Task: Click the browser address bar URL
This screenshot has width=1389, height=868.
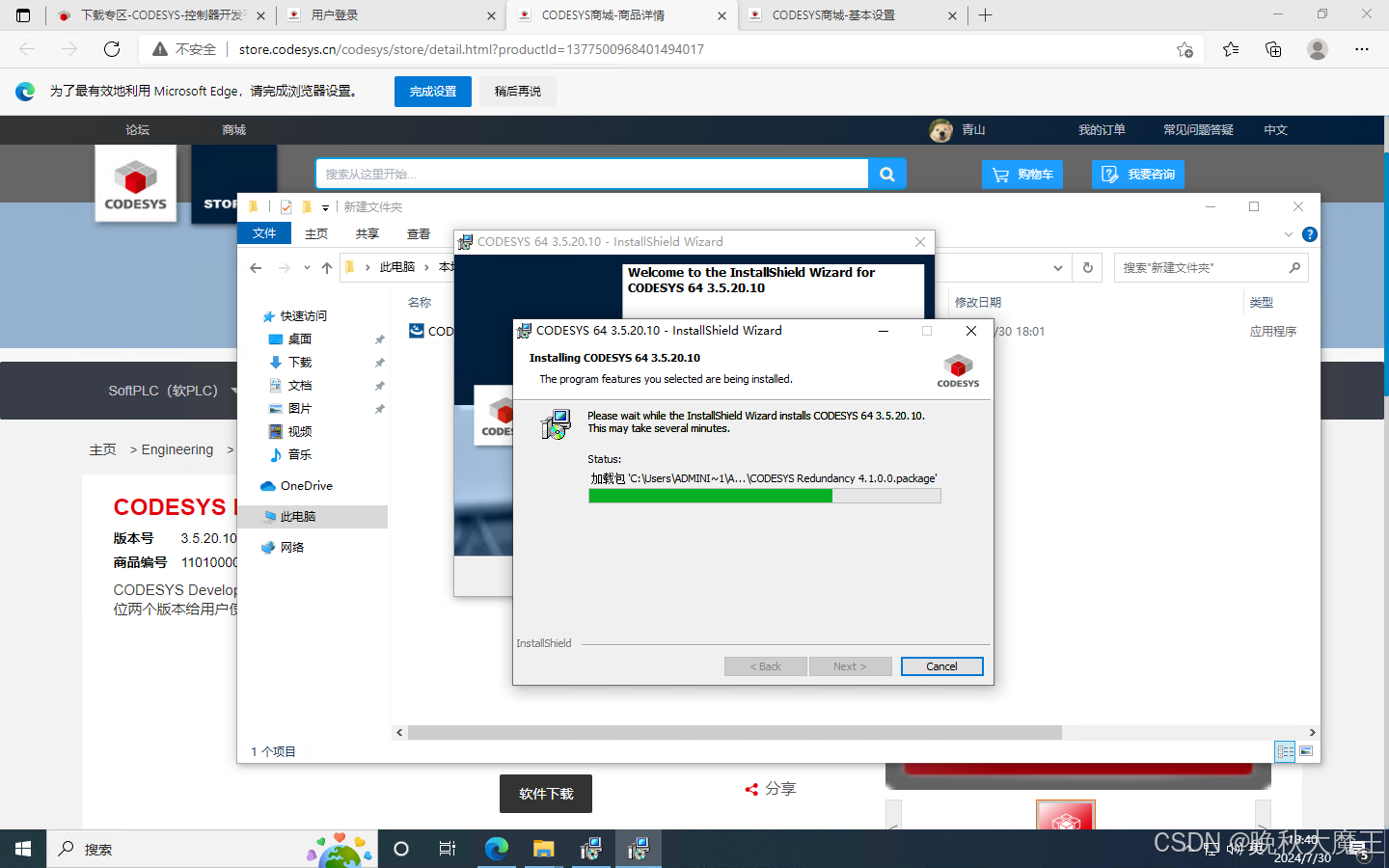Action: click(472, 49)
